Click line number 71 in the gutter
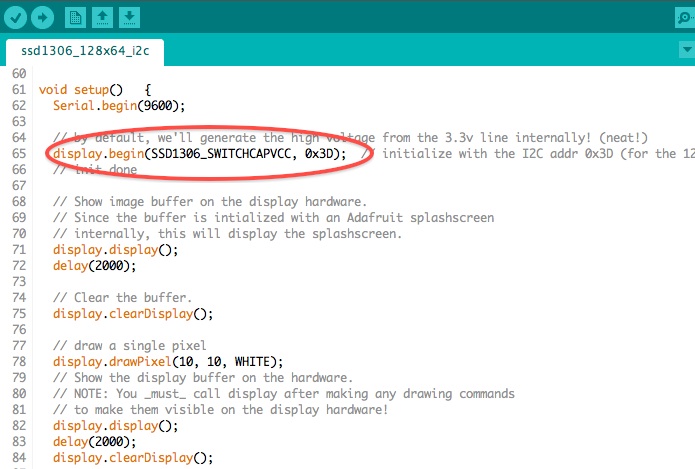695x469 pixels. [19, 250]
